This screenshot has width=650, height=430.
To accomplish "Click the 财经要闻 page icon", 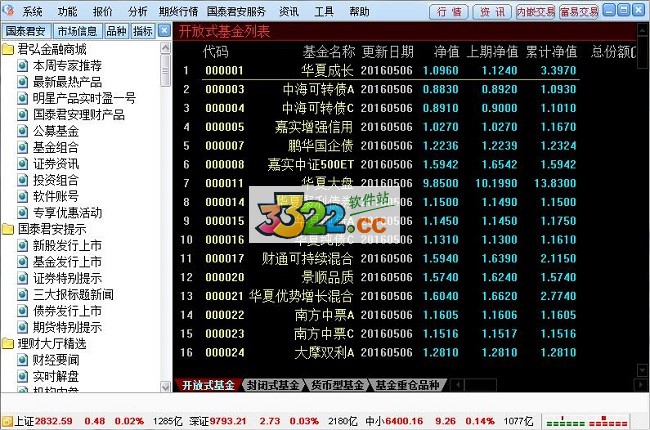I will click(x=23, y=360).
